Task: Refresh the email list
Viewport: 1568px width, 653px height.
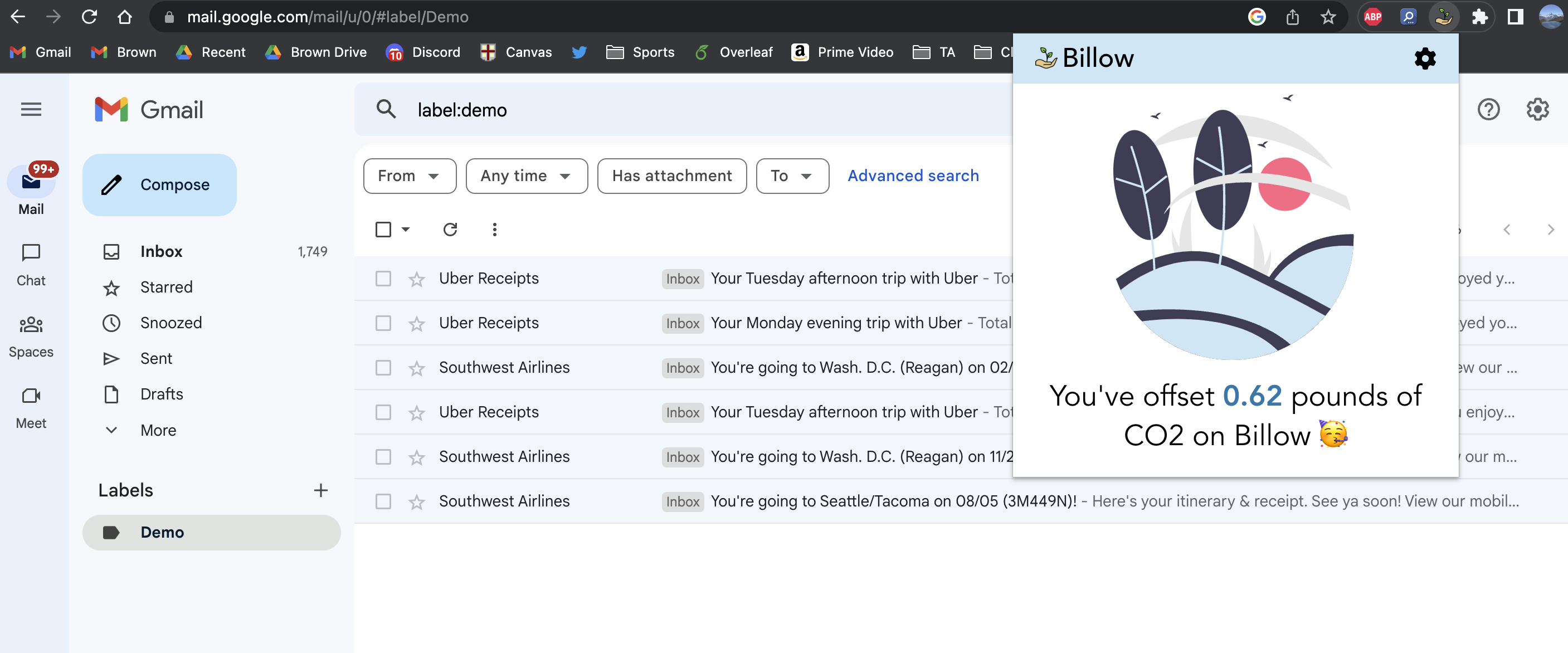Action: [x=450, y=230]
